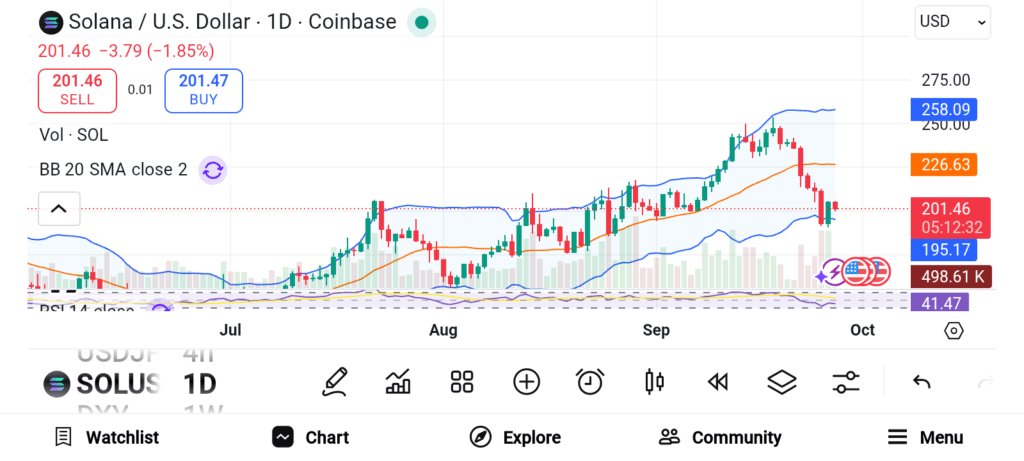
Task: Create an alert with the alarm clock icon
Action: [590, 381]
